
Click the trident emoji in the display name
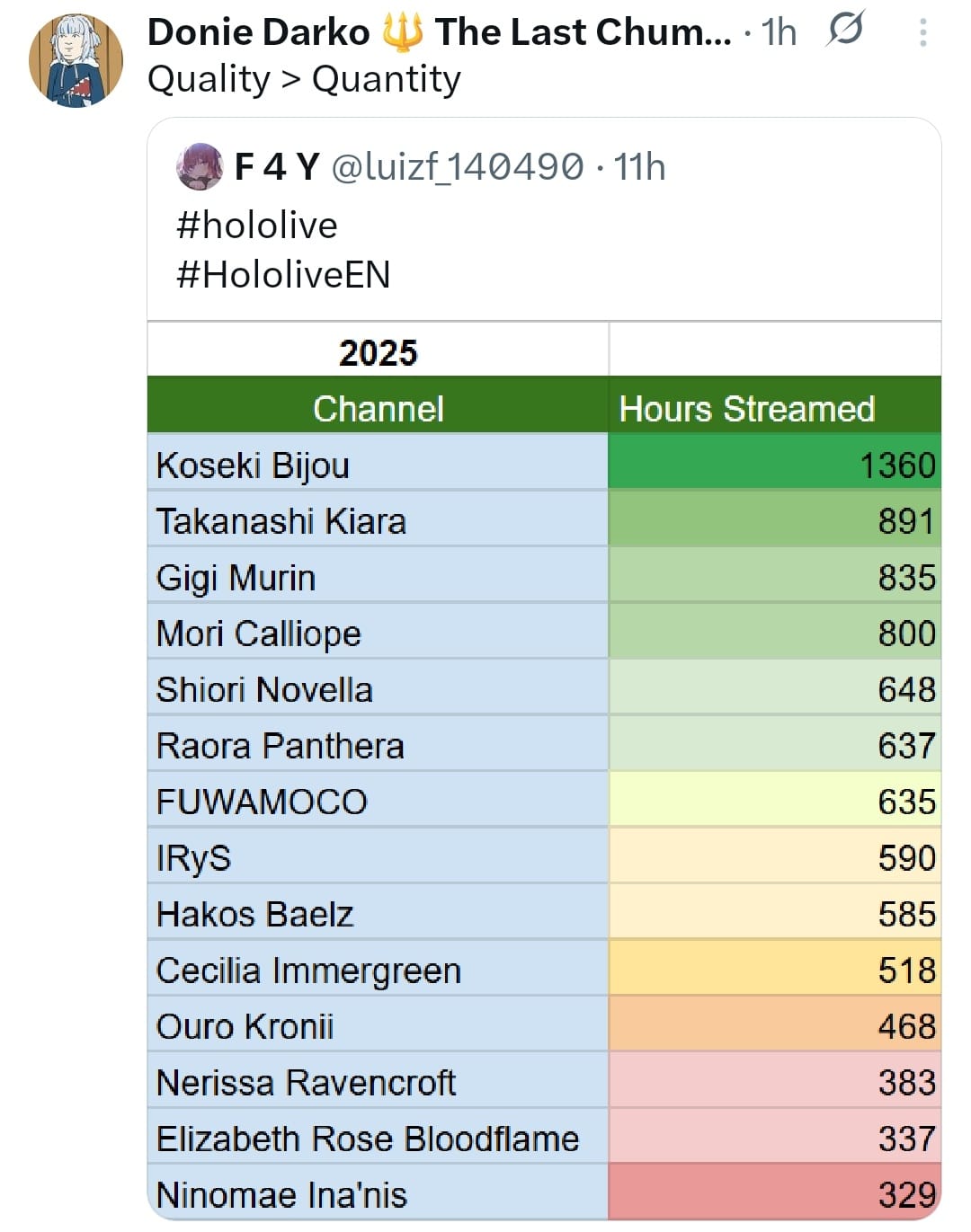tap(402, 32)
